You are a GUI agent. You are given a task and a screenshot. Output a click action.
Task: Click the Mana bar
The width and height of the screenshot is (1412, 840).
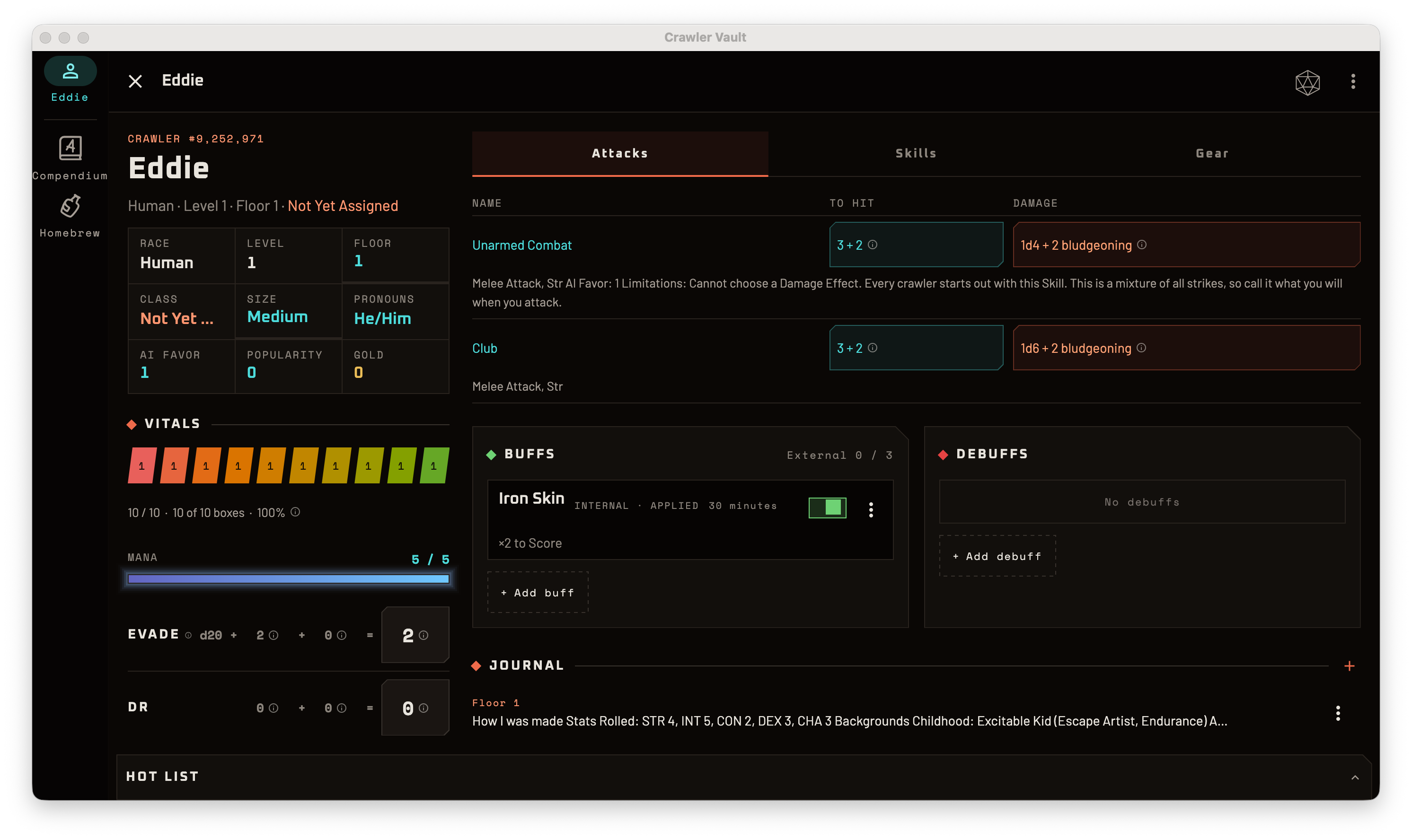[288, 578]
